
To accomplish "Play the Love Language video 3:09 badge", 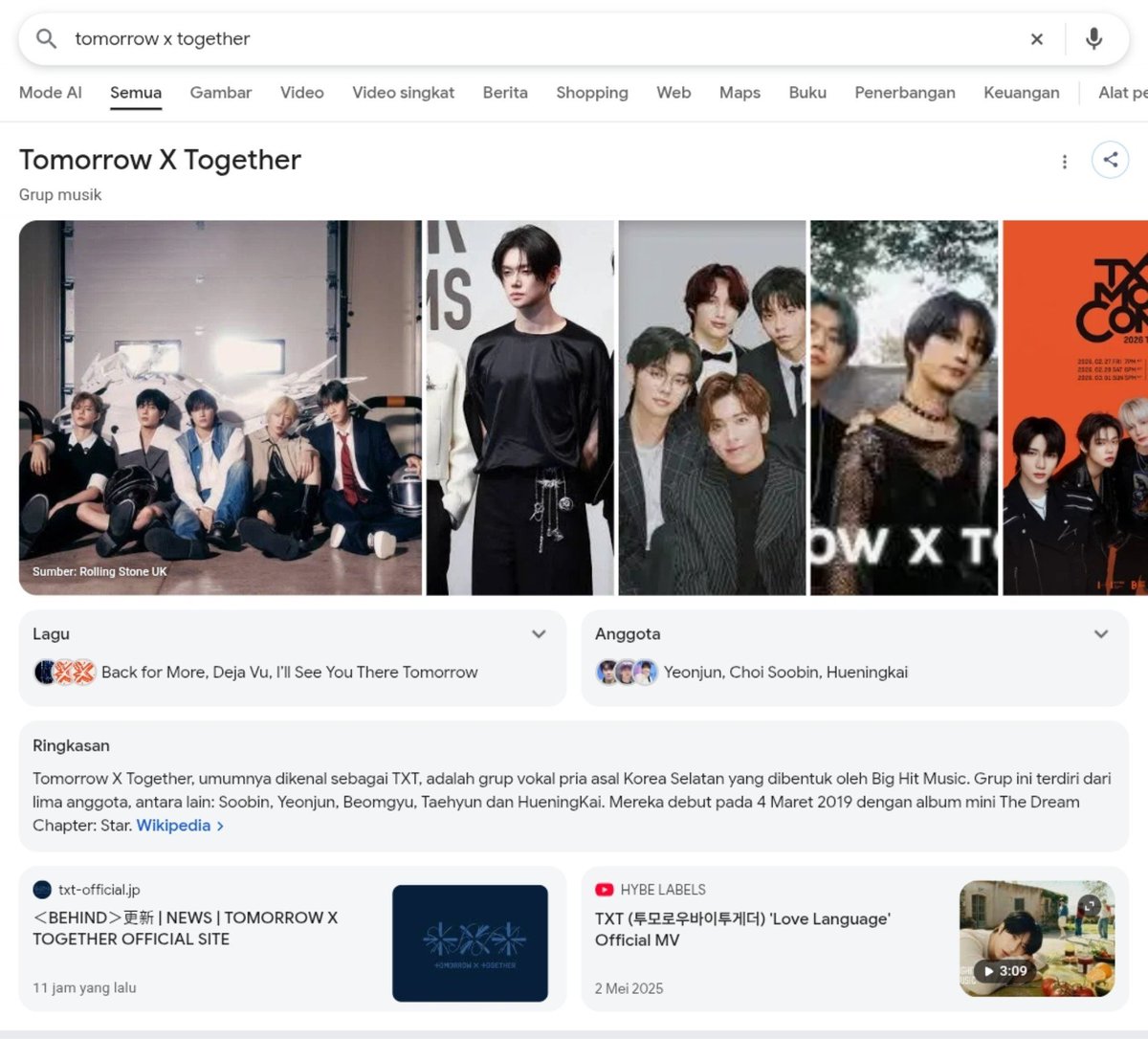I will (1004, 971).
